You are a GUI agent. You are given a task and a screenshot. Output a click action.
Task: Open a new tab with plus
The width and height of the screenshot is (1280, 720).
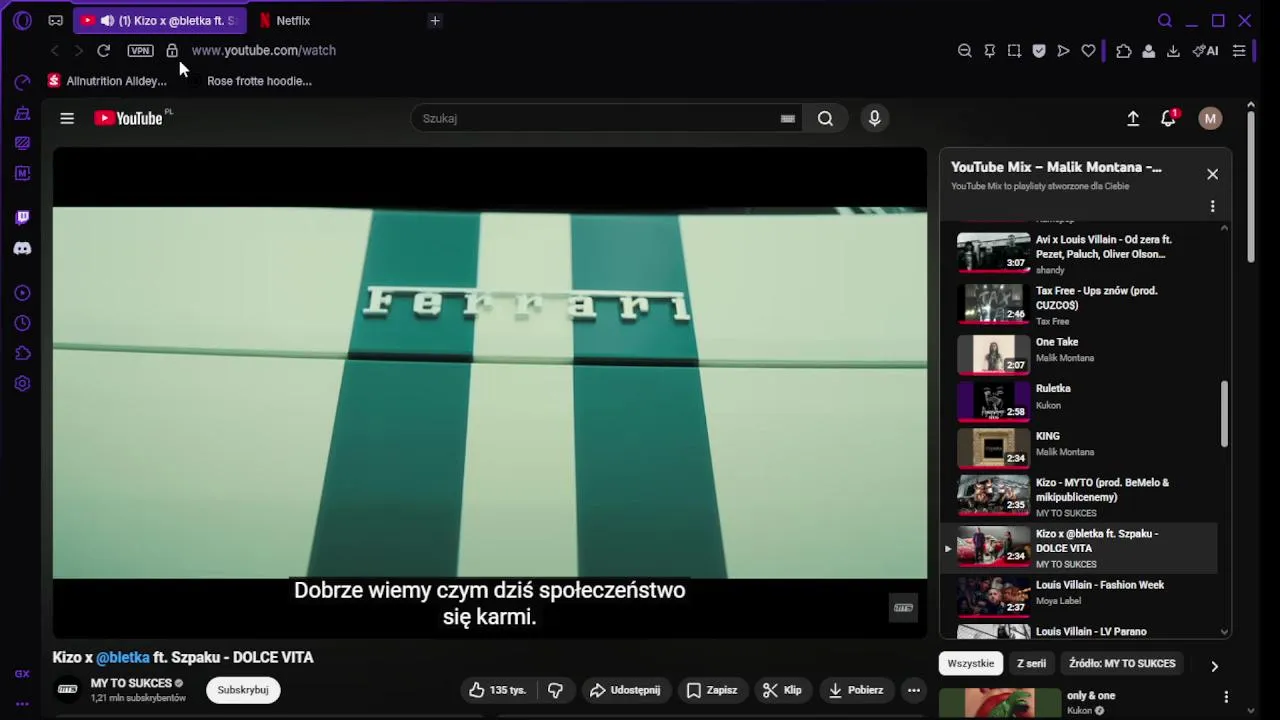(x=435, y=20)
